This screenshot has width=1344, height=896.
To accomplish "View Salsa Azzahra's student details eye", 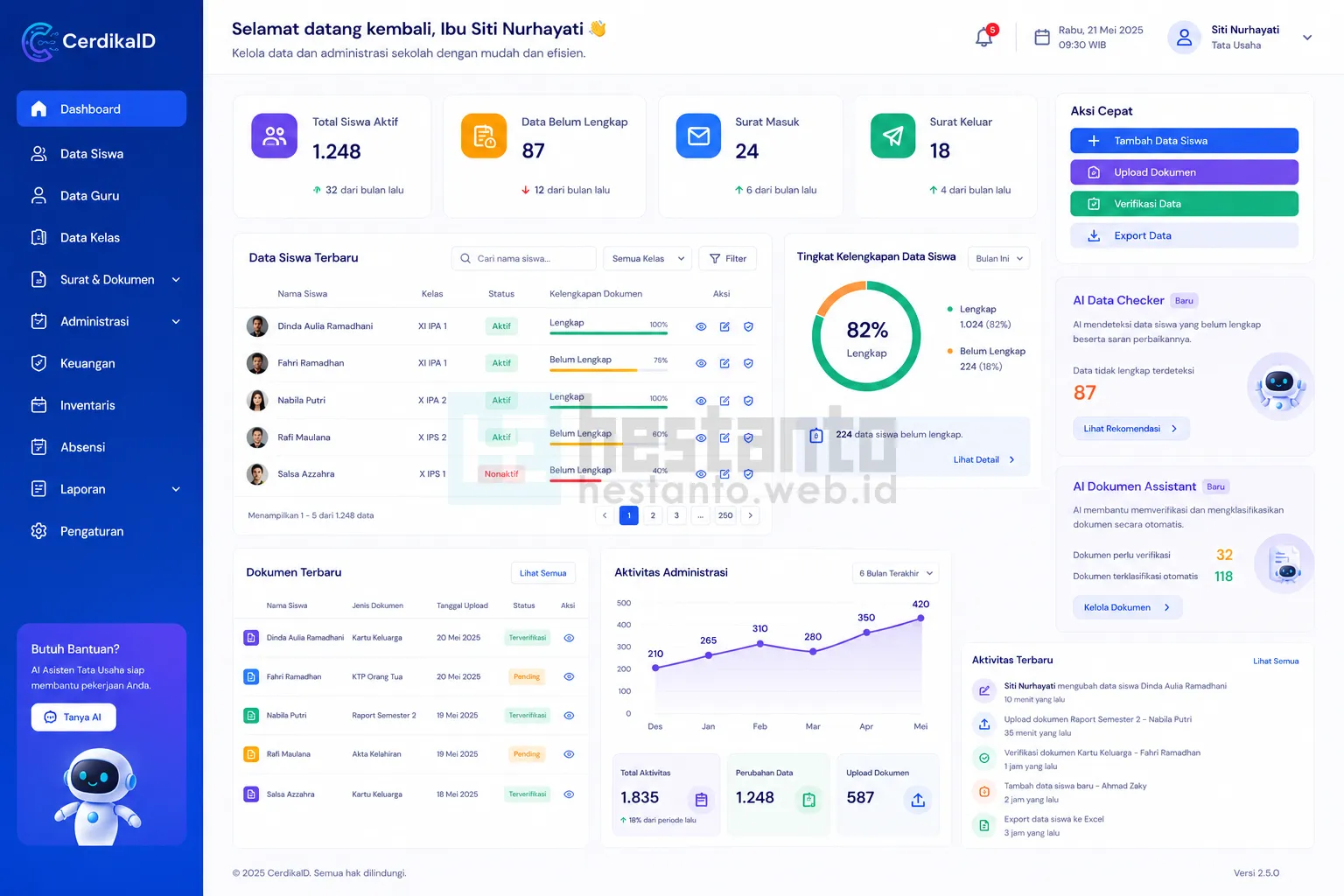I will click(701, 474).
